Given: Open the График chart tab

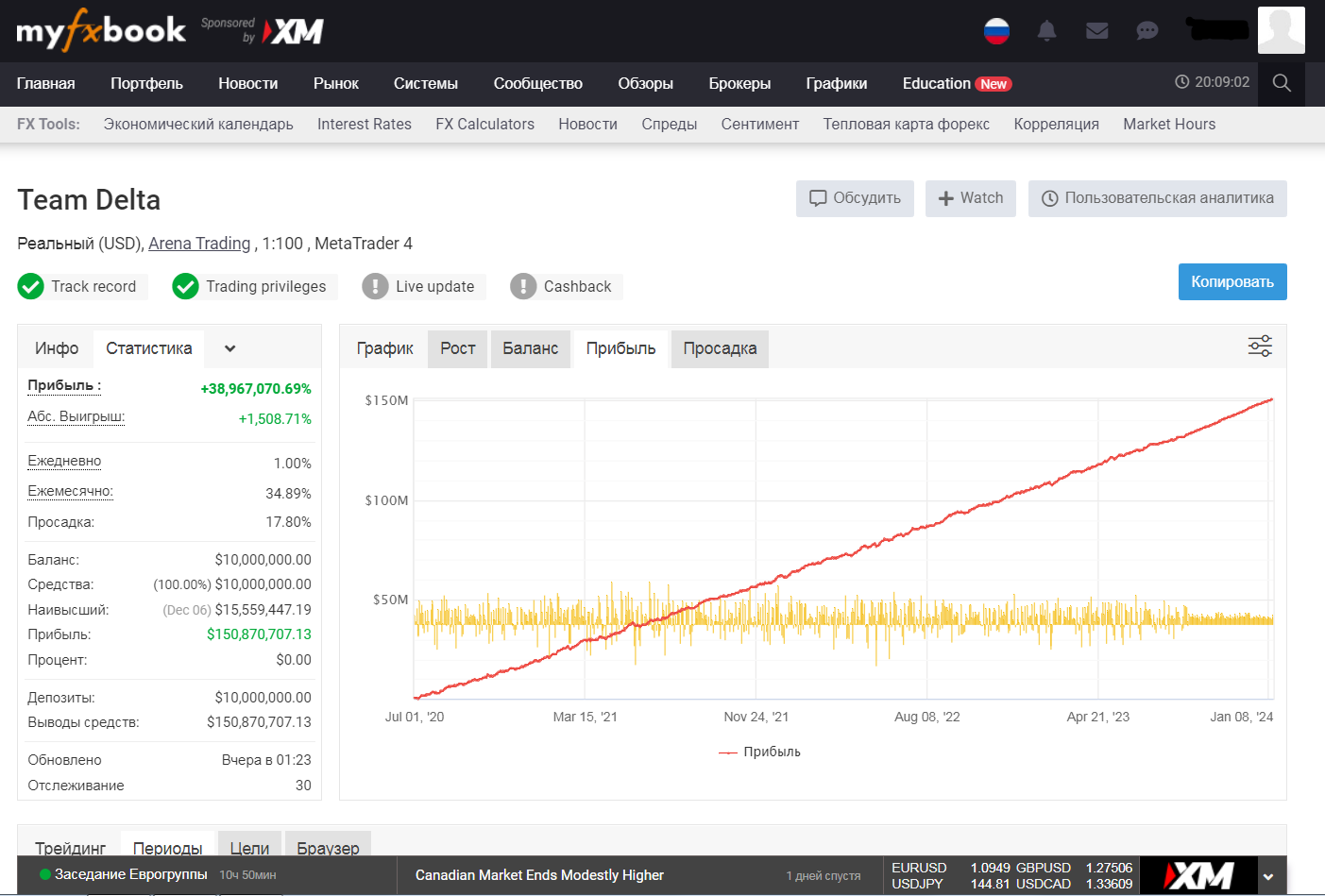Looking at the screenshot, I should (385, 348).
